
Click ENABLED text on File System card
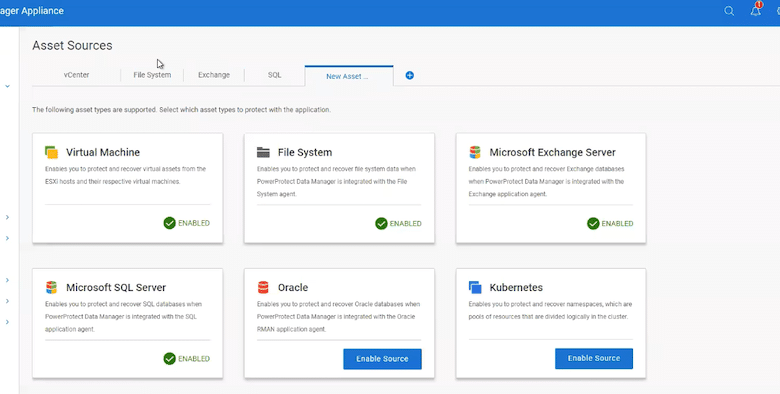point(405,224)
